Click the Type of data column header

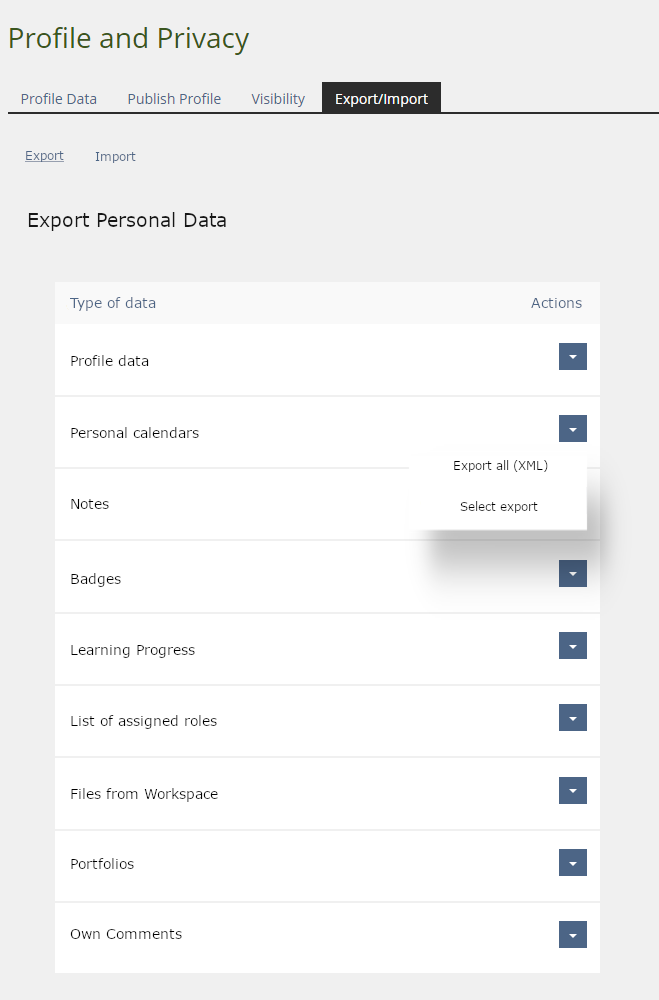(113, 303)
